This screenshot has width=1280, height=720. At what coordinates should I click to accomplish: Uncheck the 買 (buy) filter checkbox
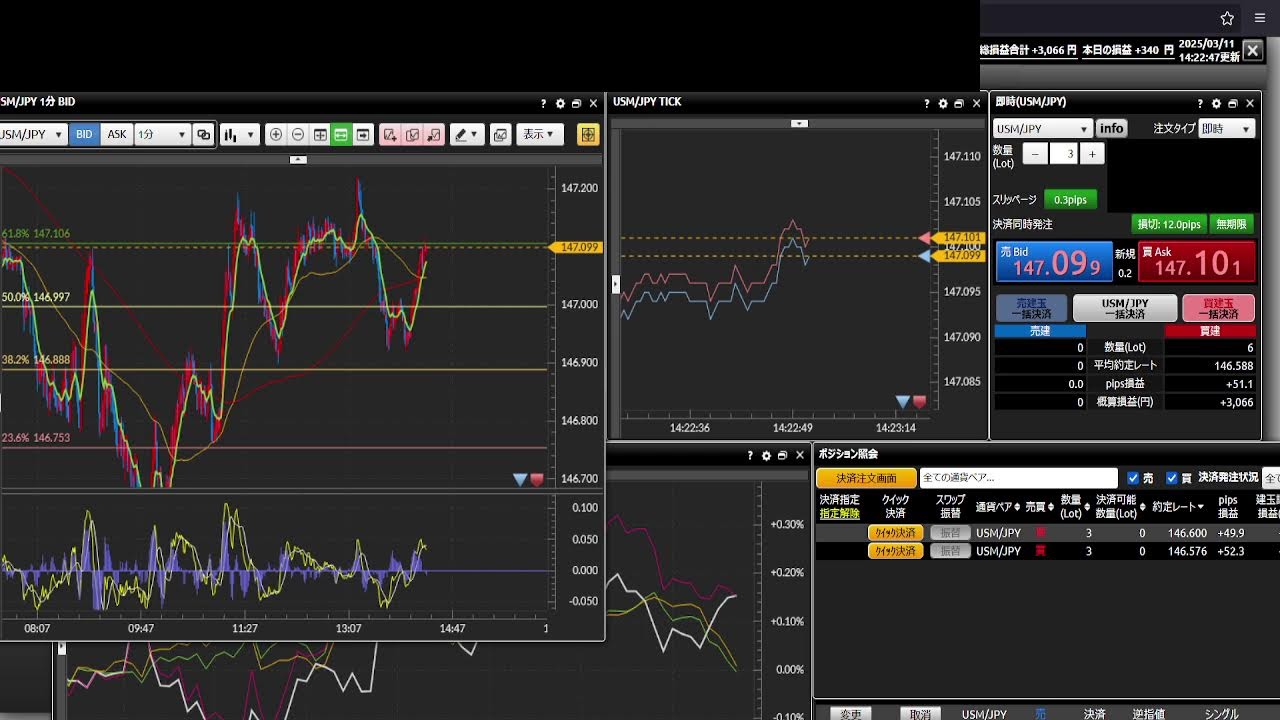point(1172,479)
